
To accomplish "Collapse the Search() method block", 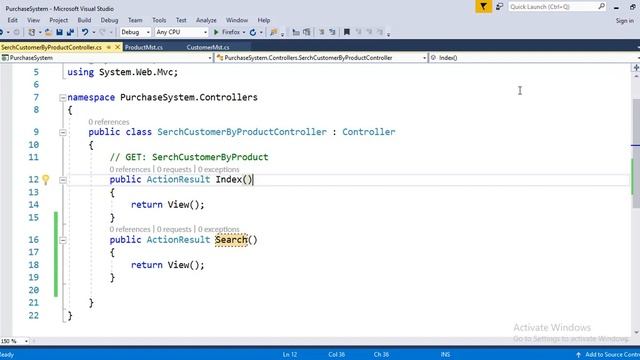I will point(62,240).
